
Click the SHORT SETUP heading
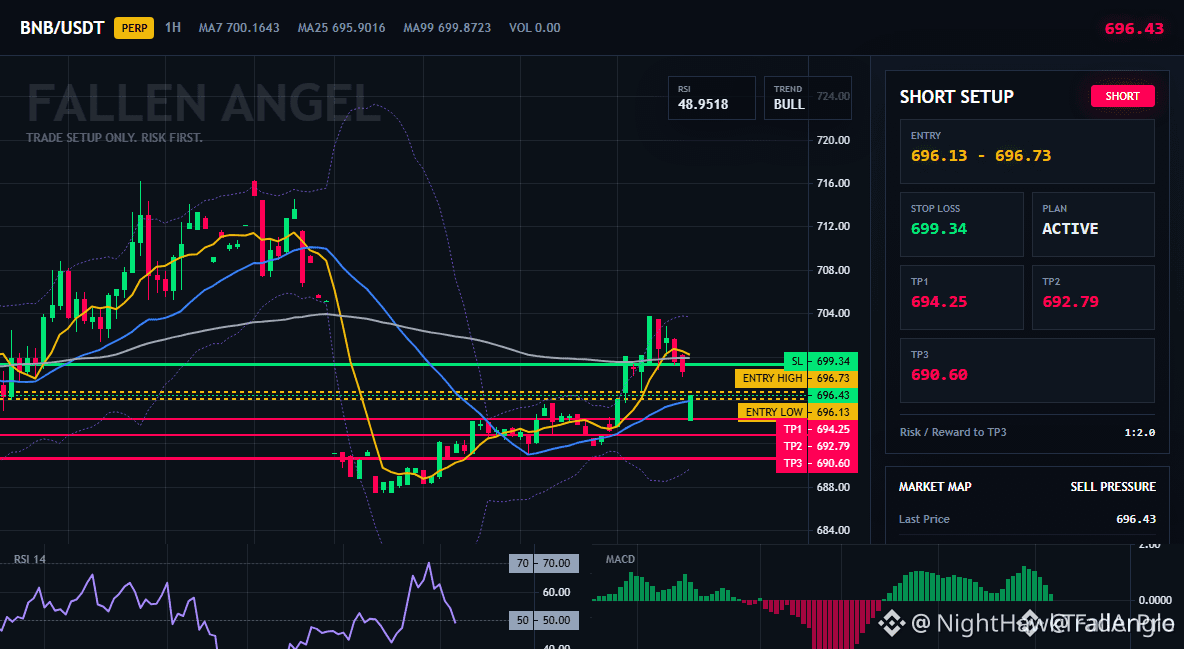(x=956, y=97)
